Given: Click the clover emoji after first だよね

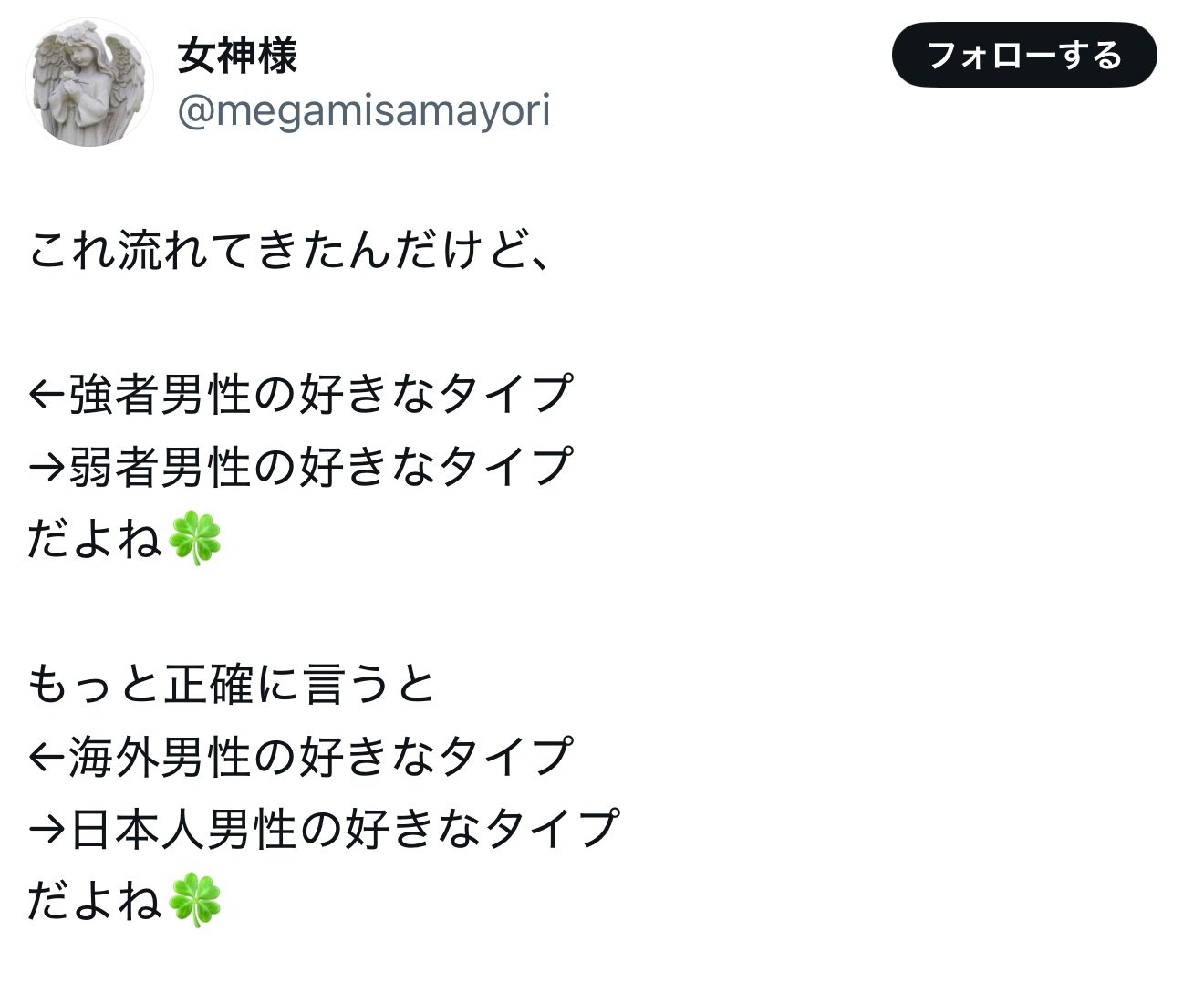Looking at the screenshot, I should [195, 539].
